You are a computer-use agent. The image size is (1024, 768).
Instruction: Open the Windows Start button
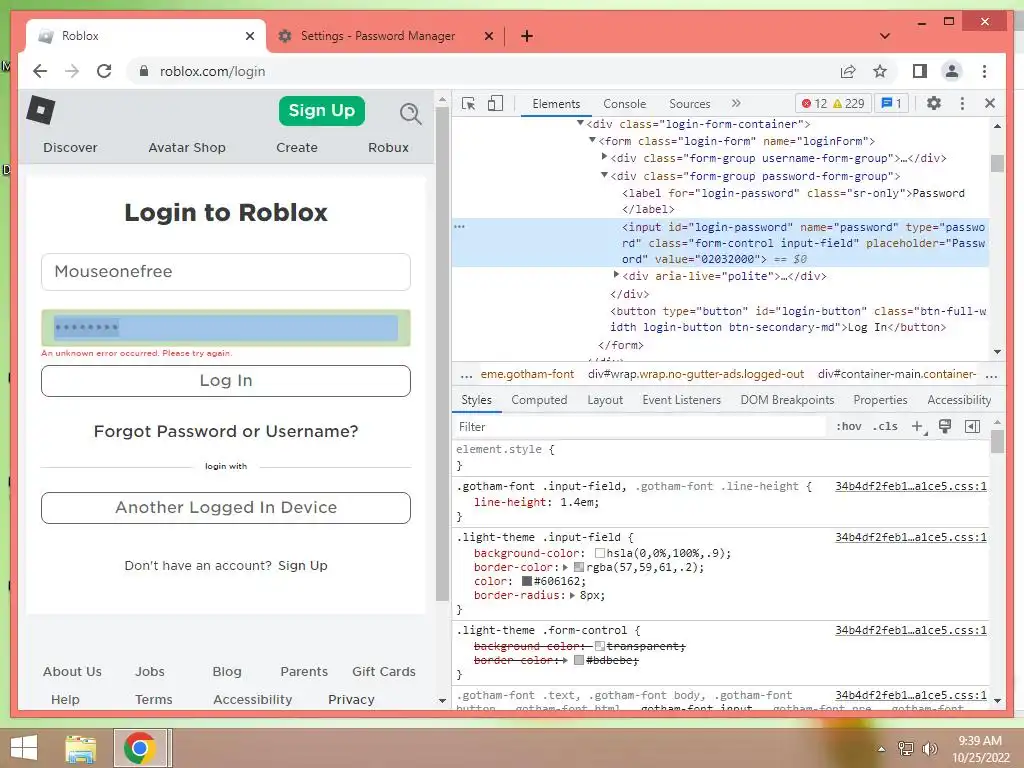[24, 748]
